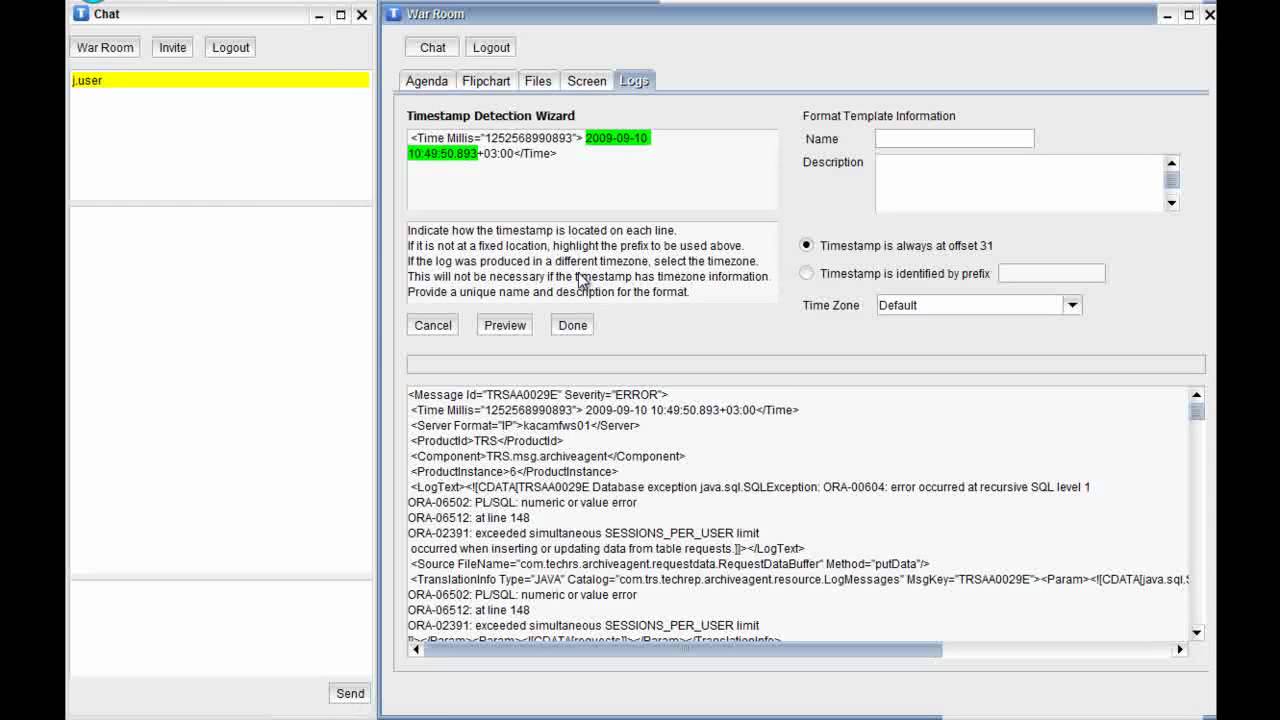1280x720 pixels.
Task: Select j.user in the chat user list
Action: coord(220,80)
